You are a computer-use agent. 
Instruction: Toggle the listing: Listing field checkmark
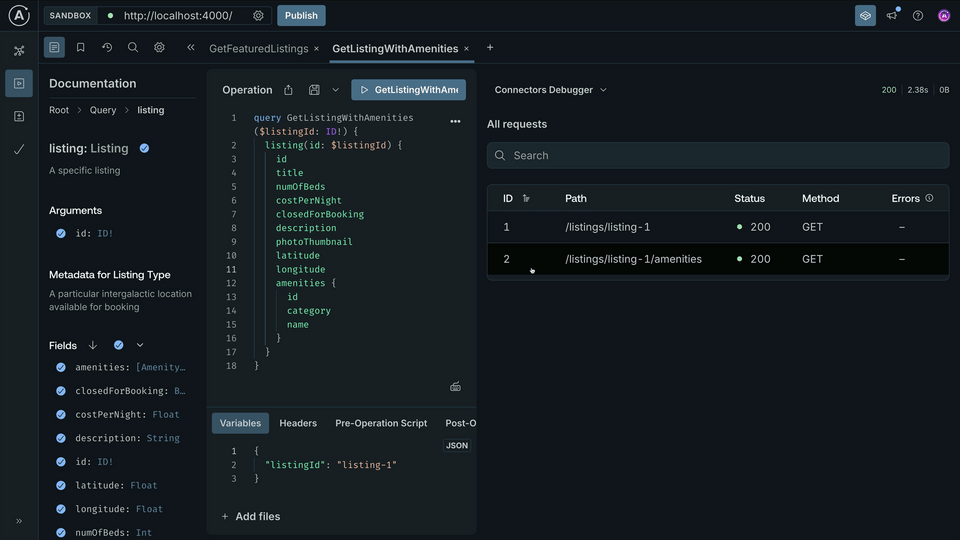click(144, 148)
